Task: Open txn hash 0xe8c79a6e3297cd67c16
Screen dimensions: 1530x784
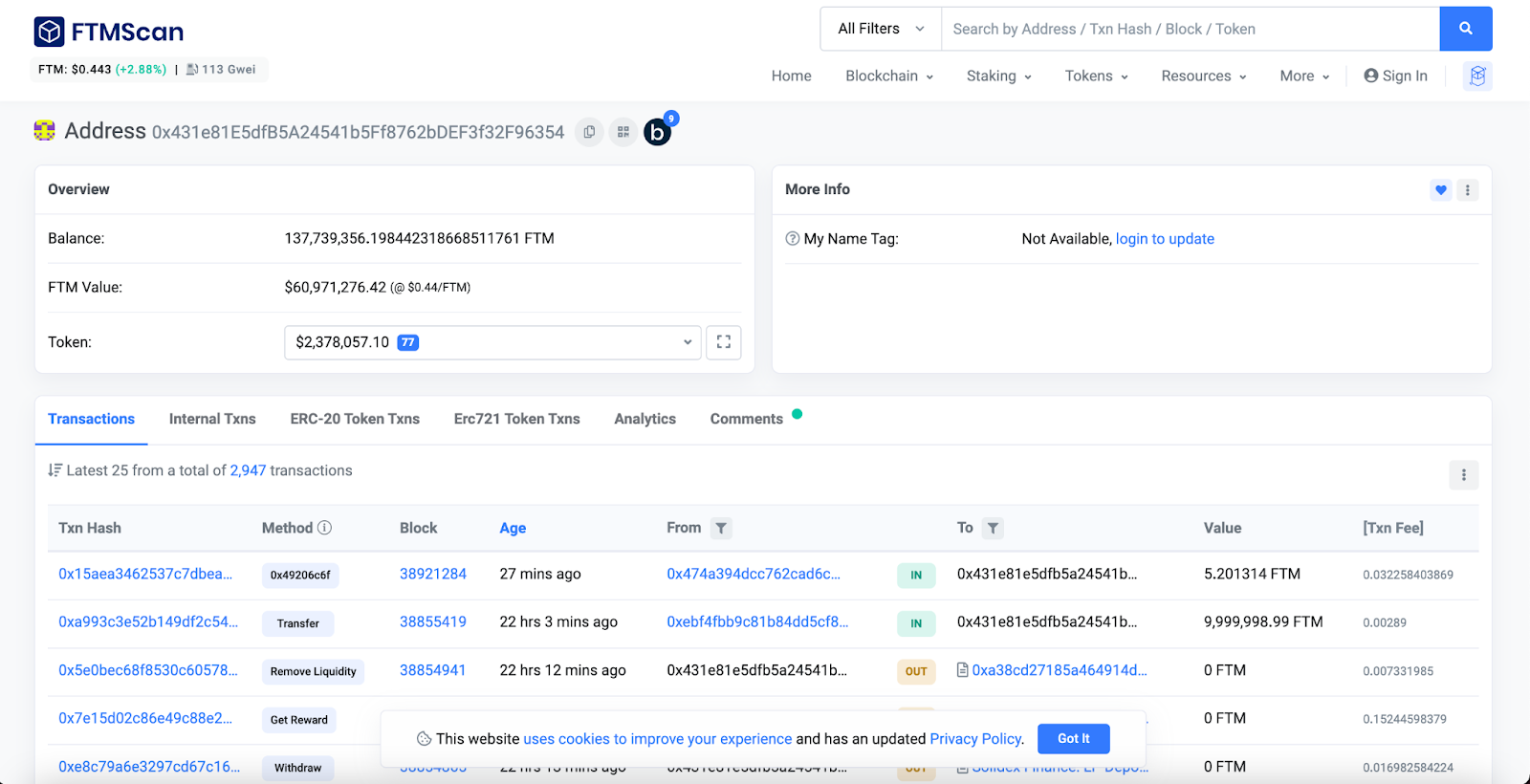Action: (x=149, y=767)
